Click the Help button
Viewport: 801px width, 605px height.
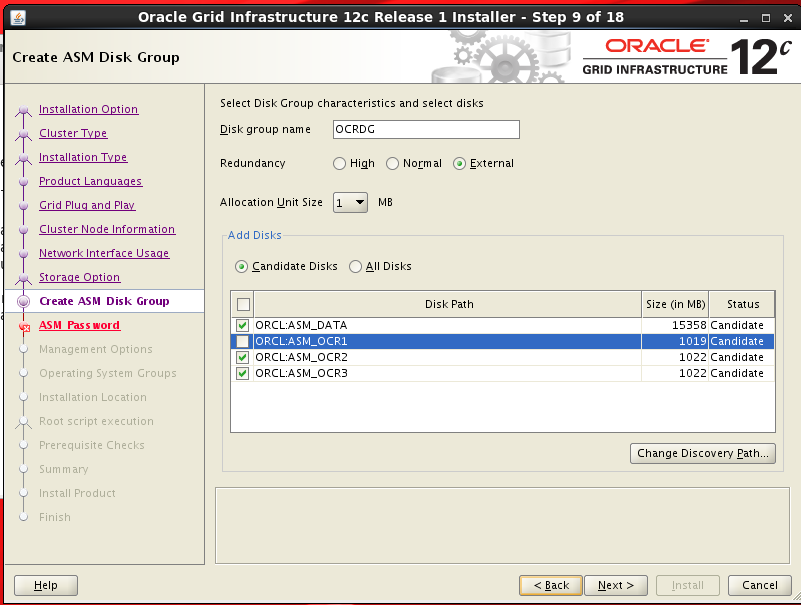(x=46, y=586)
